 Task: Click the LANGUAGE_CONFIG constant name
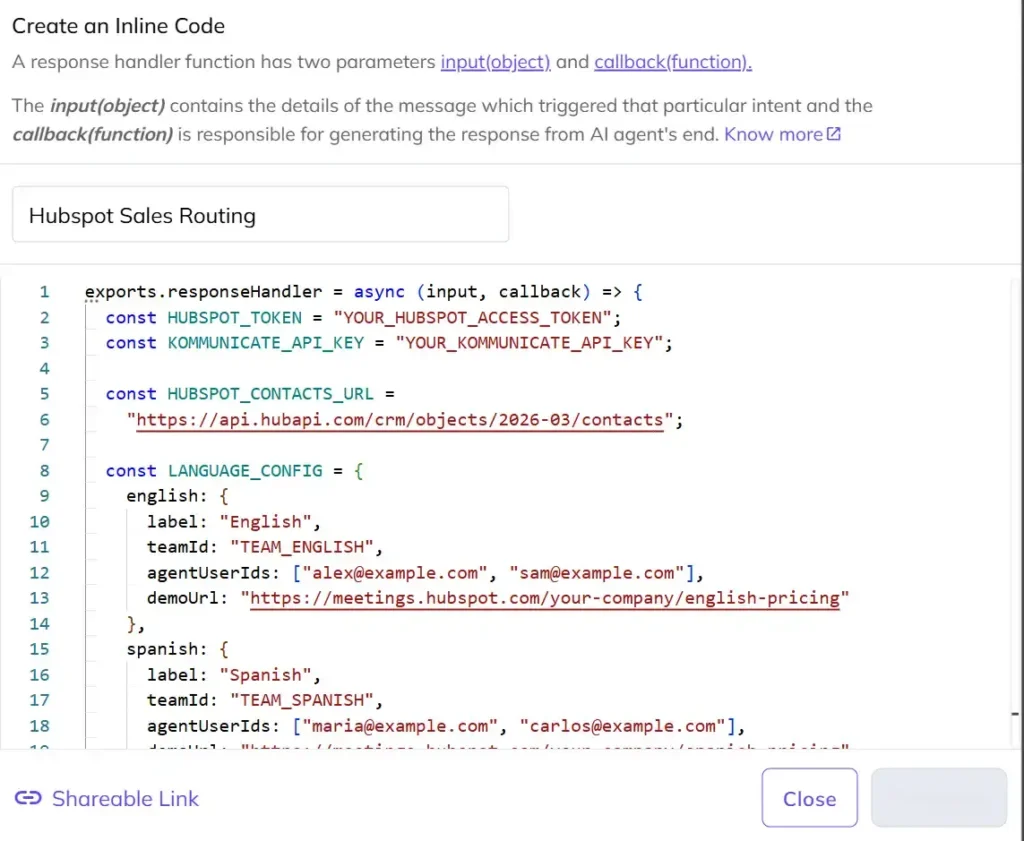(245, 471)
